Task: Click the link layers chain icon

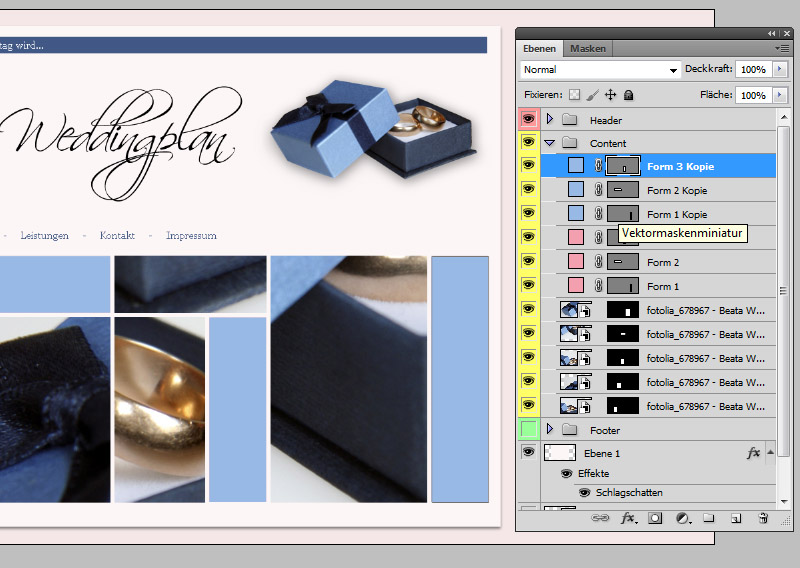Action: (600, 518)
